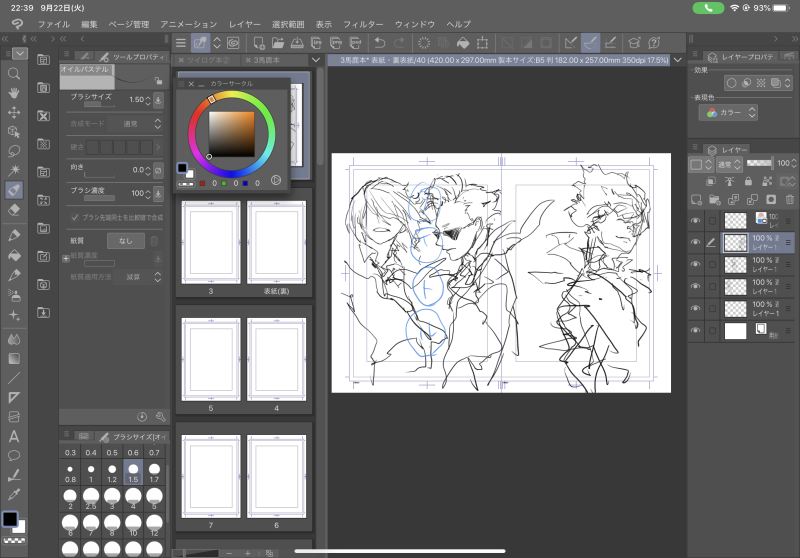The width and height of the screenshot is (800, 558).
Task: Open the アニメーション menu
Action: click(188, 24)
